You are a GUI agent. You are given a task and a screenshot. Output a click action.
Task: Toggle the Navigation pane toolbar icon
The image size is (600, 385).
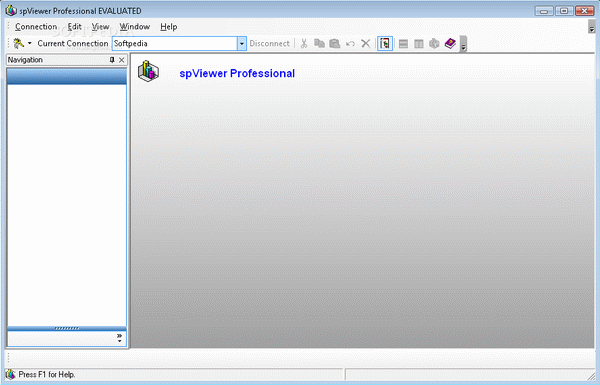[x=385, y=44]
